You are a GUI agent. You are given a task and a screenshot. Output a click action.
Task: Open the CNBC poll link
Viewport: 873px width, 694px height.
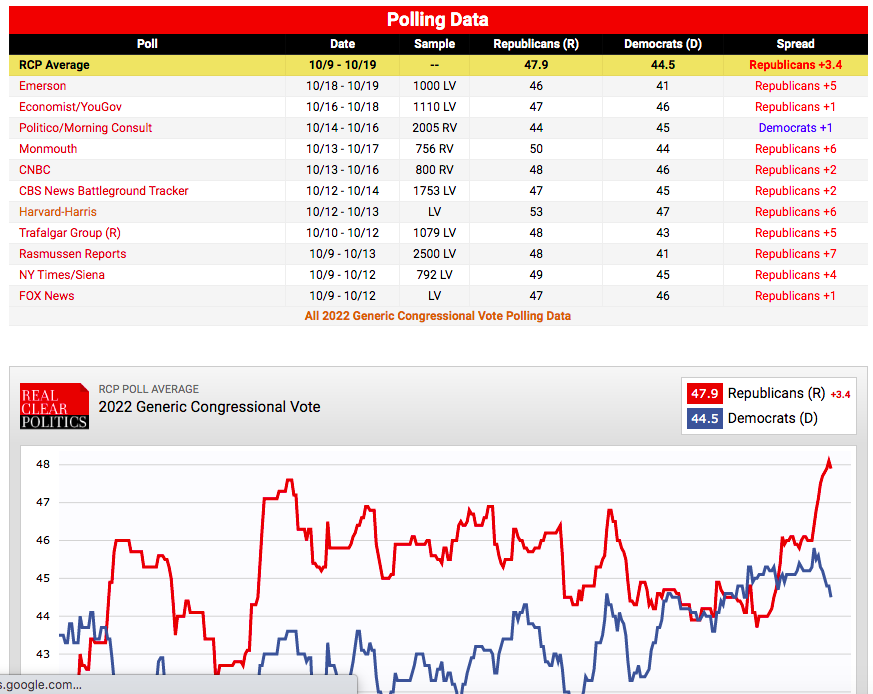[x=35, y=170]
